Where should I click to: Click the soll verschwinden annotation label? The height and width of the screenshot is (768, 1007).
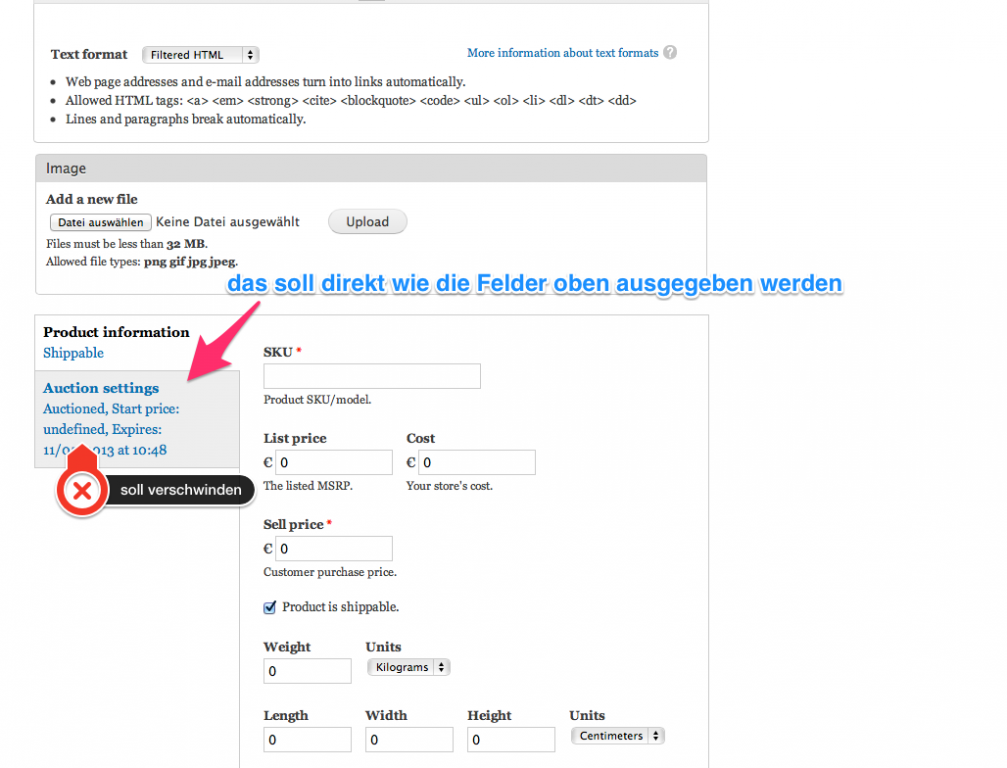pyautogui.click(x=180, y=490)
